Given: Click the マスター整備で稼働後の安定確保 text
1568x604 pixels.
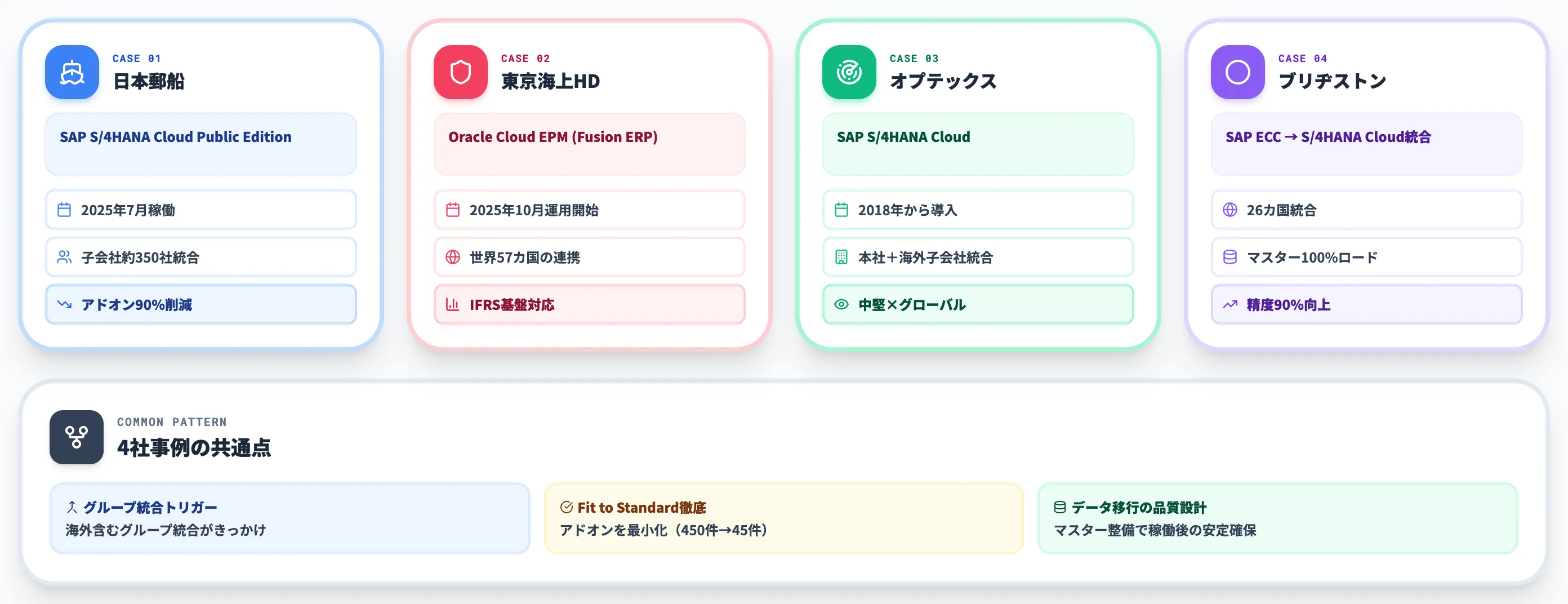Looking at the screenshot, I should 1155,530.
